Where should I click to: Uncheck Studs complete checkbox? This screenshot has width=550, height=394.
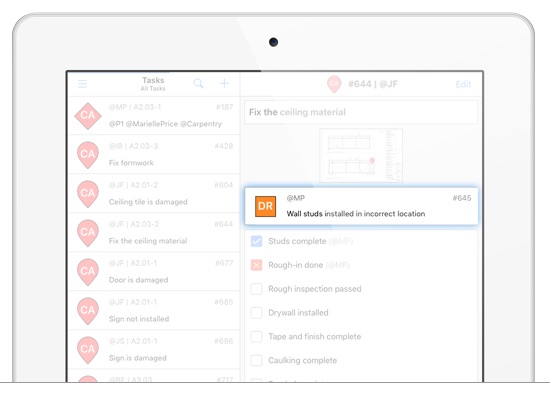click(x=256, y=241)
